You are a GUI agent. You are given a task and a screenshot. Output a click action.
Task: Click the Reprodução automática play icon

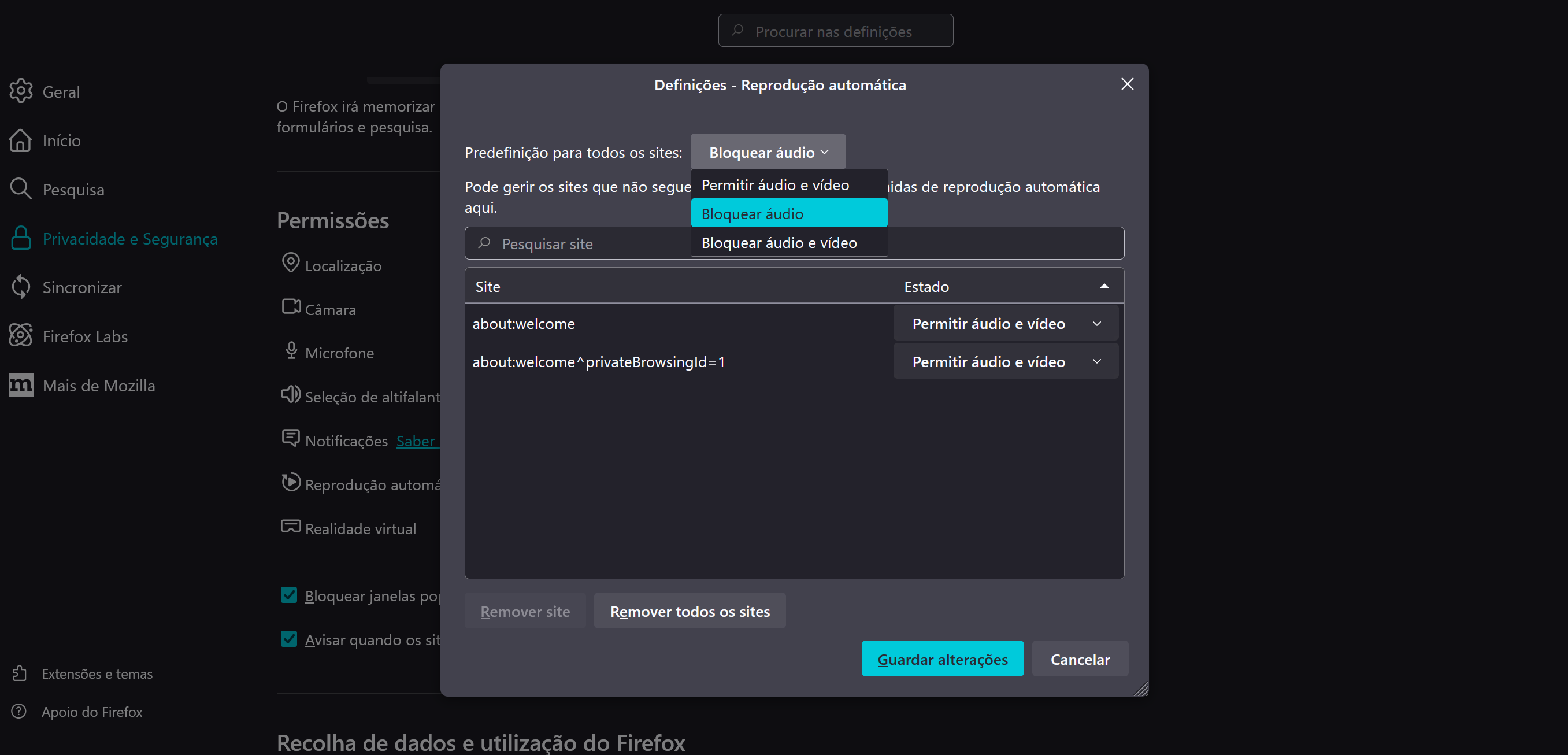(x=291, y=482)
